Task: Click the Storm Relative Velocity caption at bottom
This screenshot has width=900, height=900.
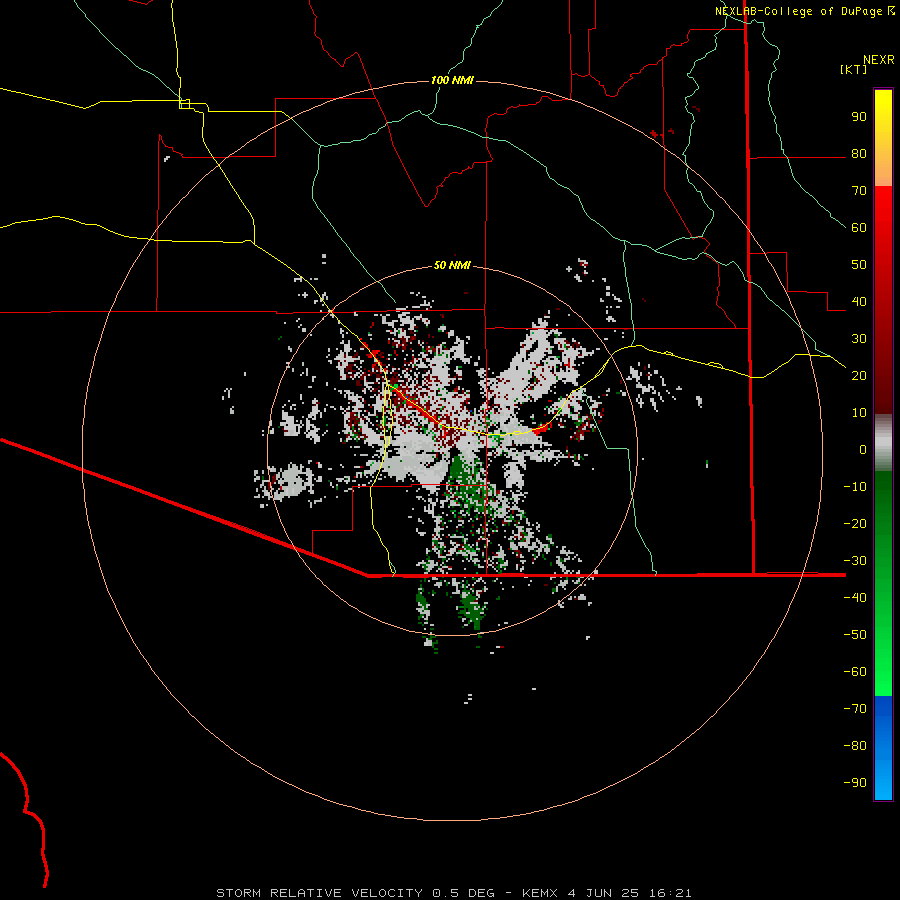Action: pyautogui.click(x=453, y=893)
